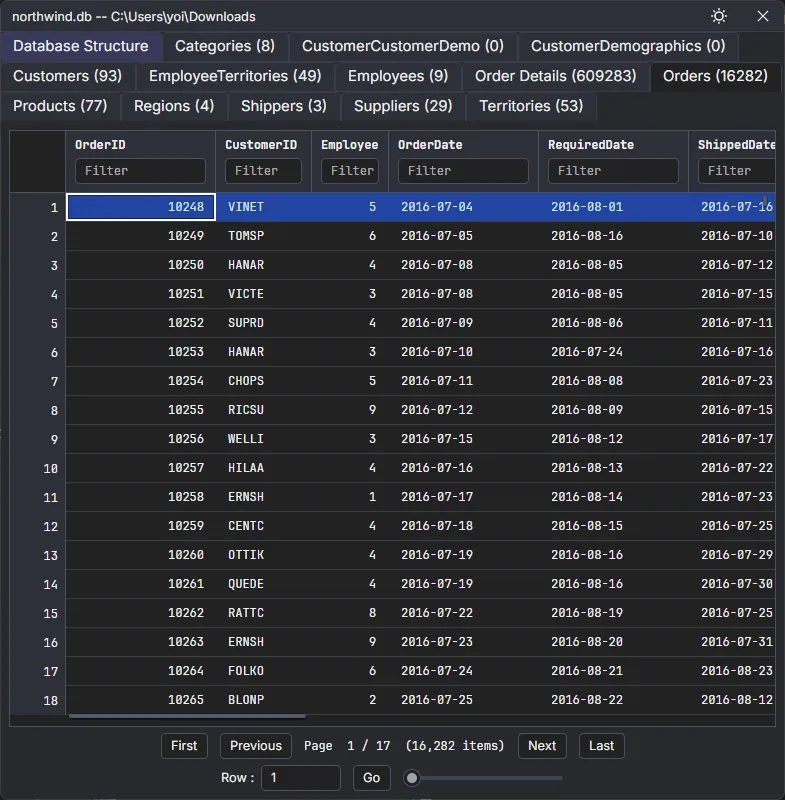Jump to the Last page
This screenshot has height=800, width=785.
pyautogui.click(x=601, y=746)
